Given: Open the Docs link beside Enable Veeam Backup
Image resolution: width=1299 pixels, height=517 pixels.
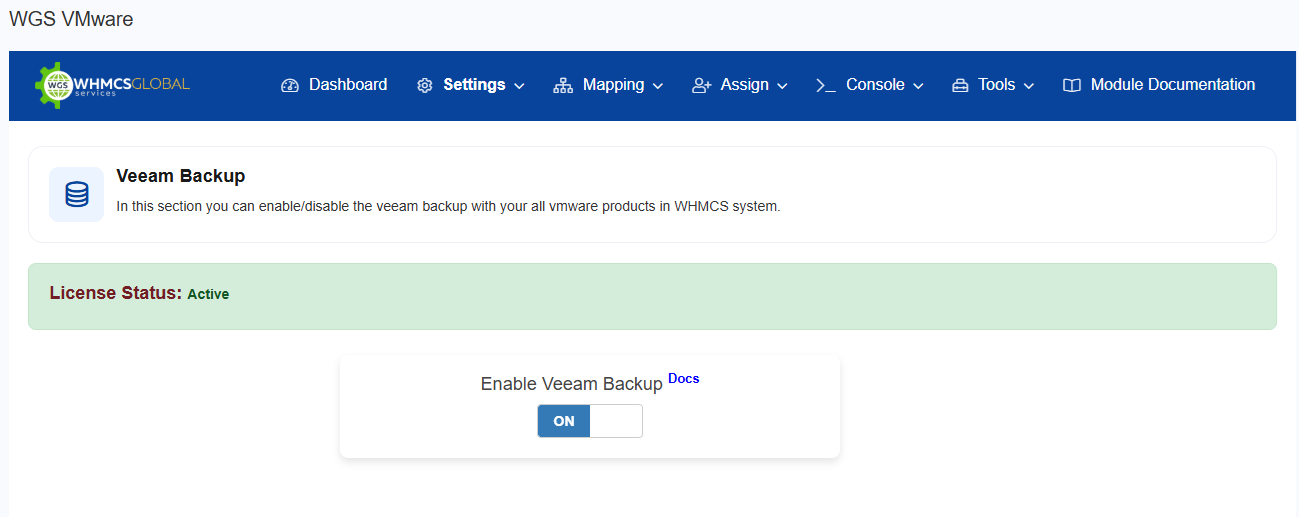Looking at the screenshot, I should [x=684, y=379].
